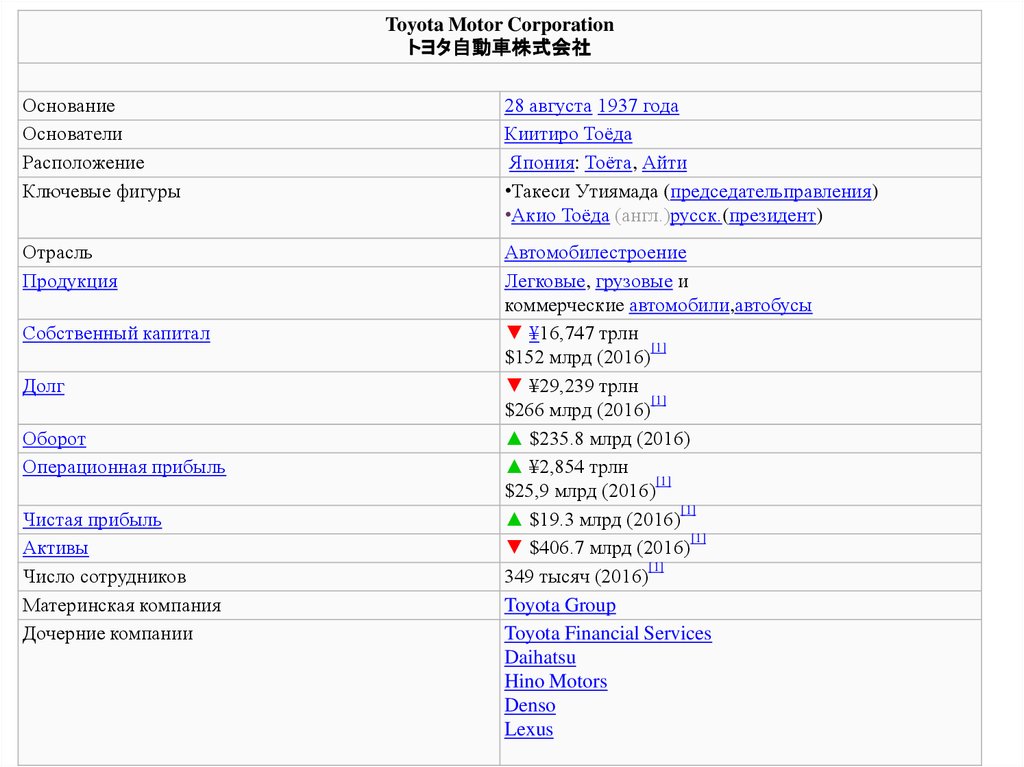
Task: Click the yen symbol link before 16,747
Action: (534, 334)
